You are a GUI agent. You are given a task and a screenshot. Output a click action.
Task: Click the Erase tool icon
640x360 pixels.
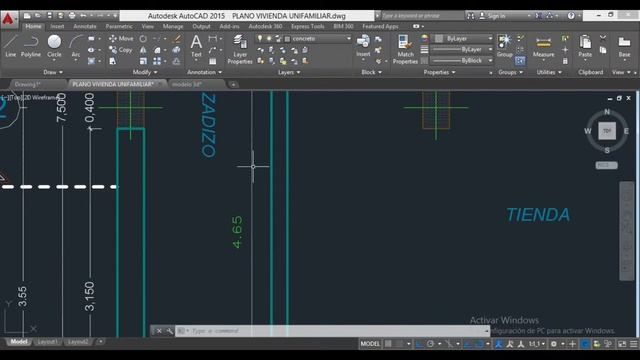pos(176,39)
